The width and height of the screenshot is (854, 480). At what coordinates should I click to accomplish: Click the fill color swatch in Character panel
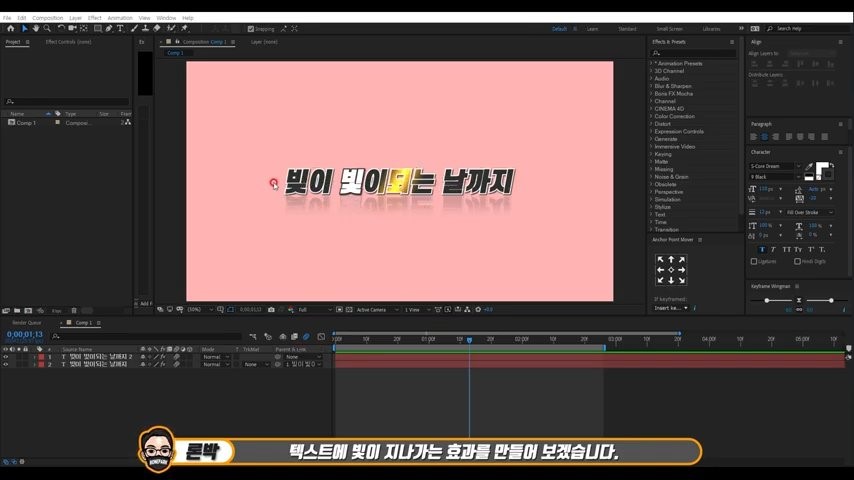click(821, 167)
